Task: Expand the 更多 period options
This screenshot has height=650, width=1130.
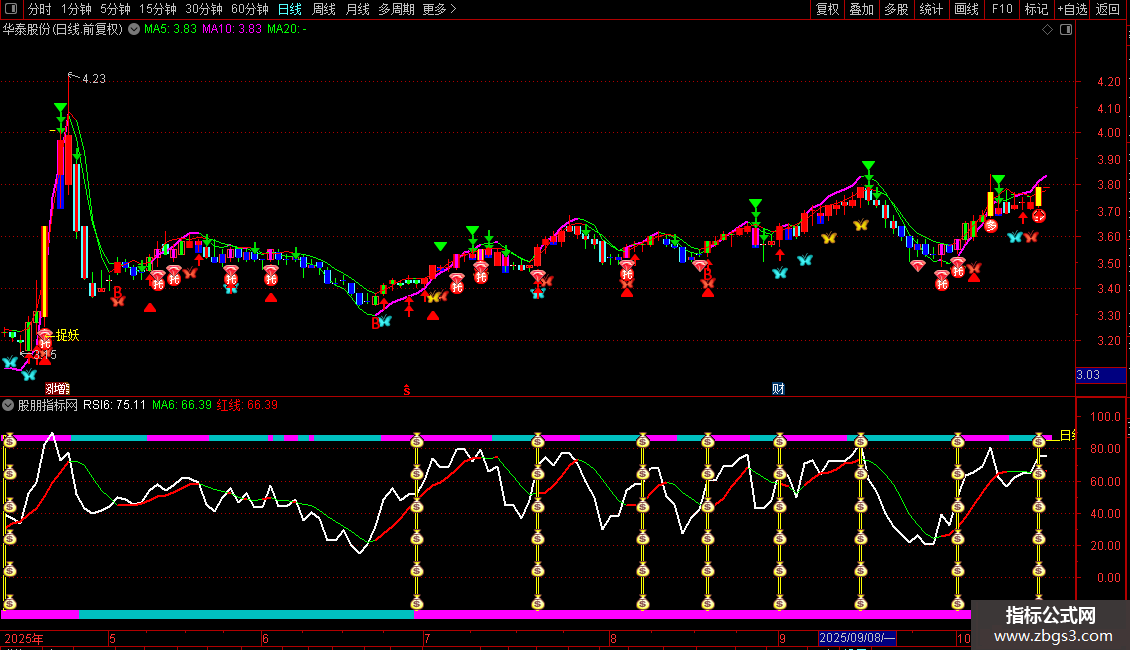Action: 439,9
